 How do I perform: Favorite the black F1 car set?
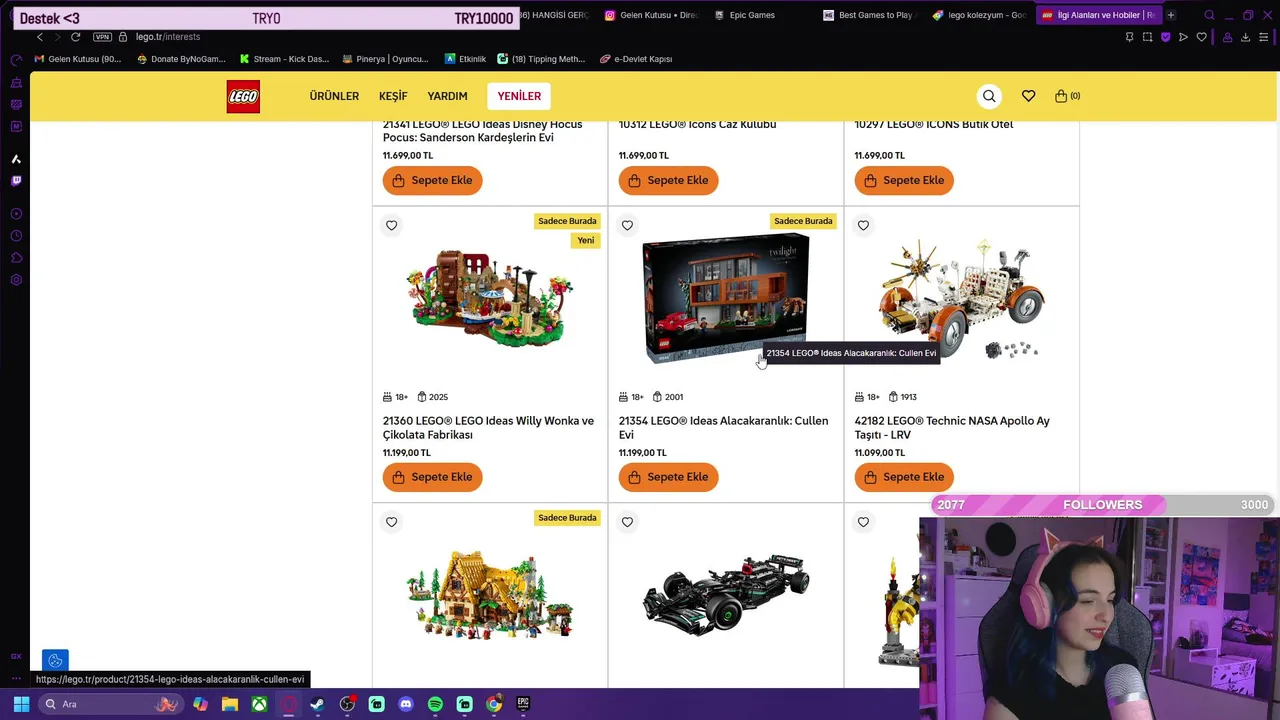(x=627, y=521)
